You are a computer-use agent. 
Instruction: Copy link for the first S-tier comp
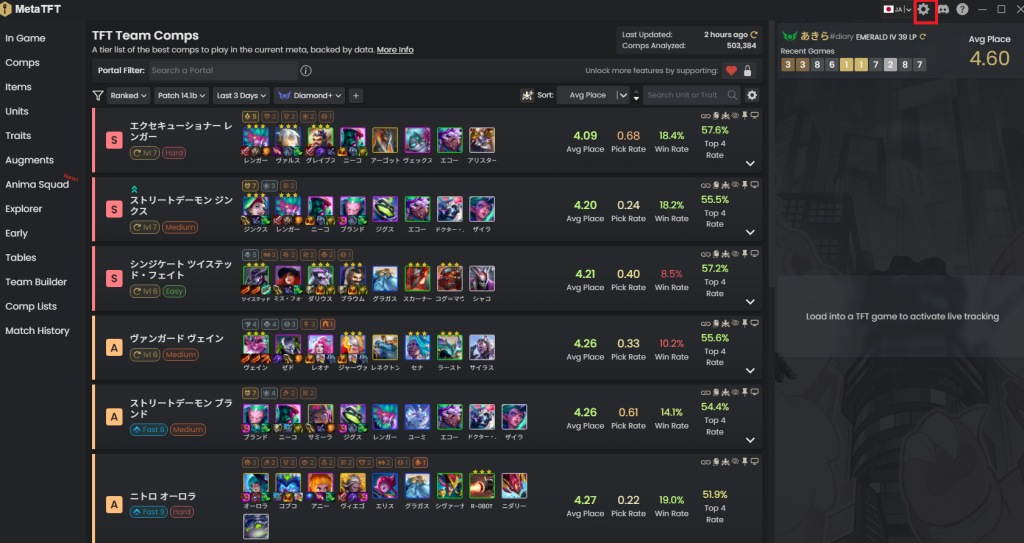point(705,116)
